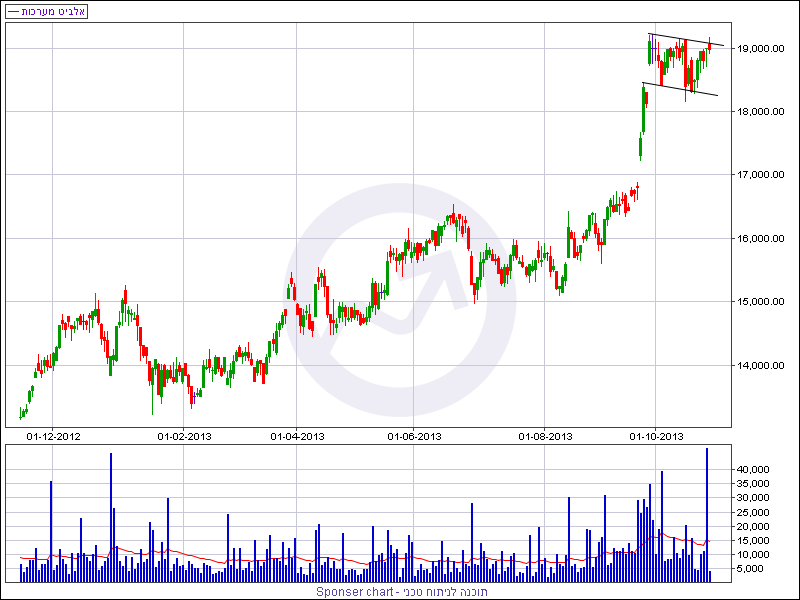Viewport: 800px width, 600px height.
Task: Click the 19,000.00 price axis label
Action: coord(761,48)
